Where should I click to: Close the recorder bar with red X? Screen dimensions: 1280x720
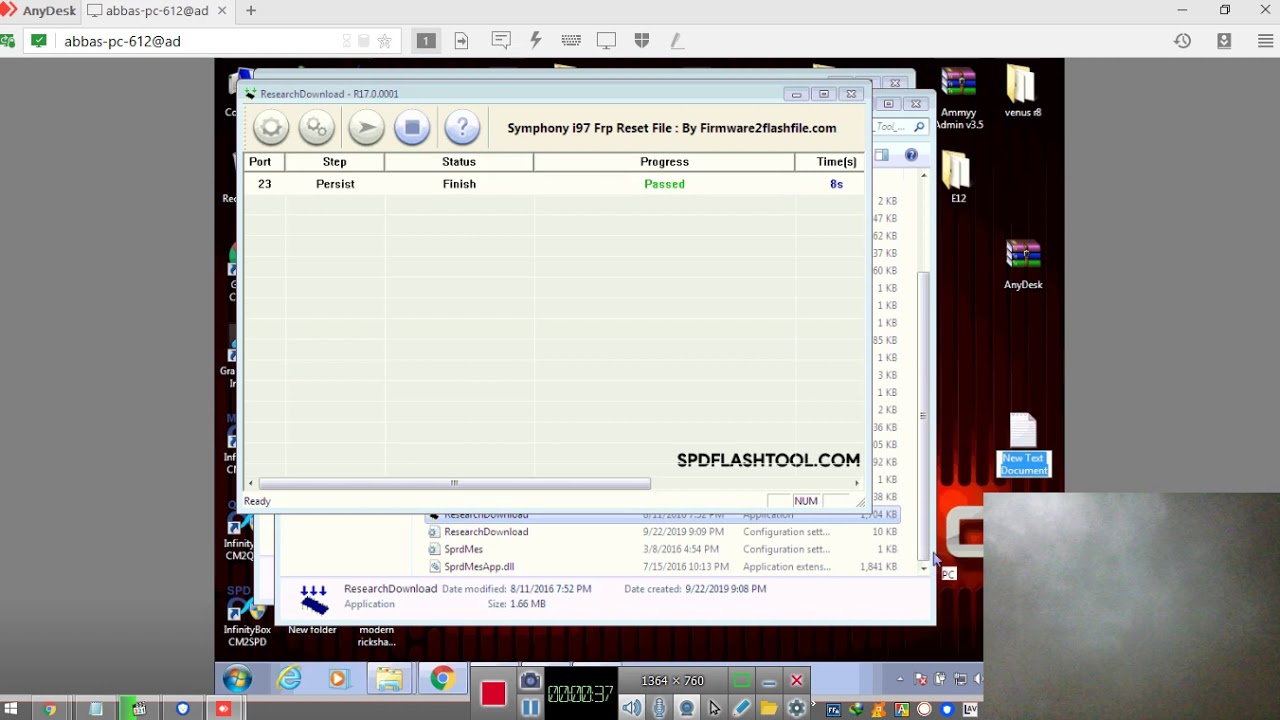tap(797, 681)
